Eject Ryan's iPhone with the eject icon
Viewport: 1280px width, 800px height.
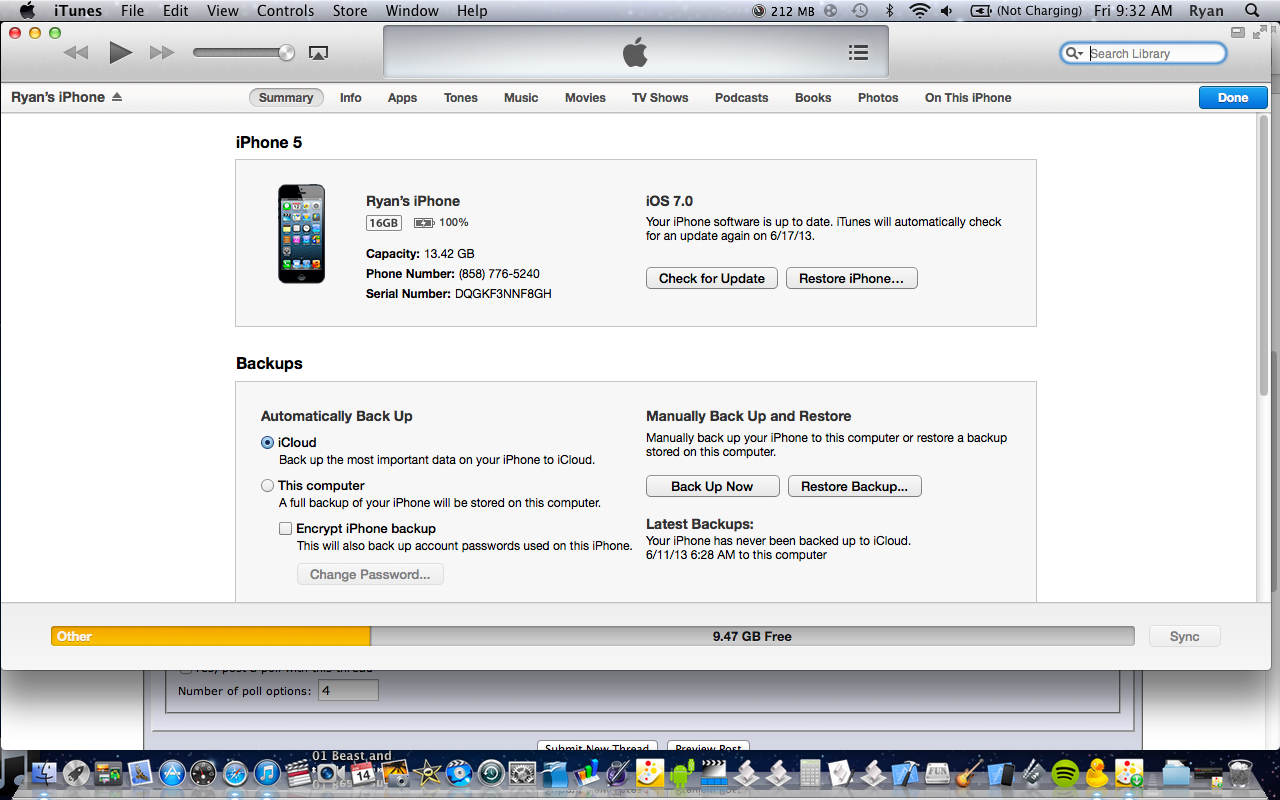[x=117, y=97]
